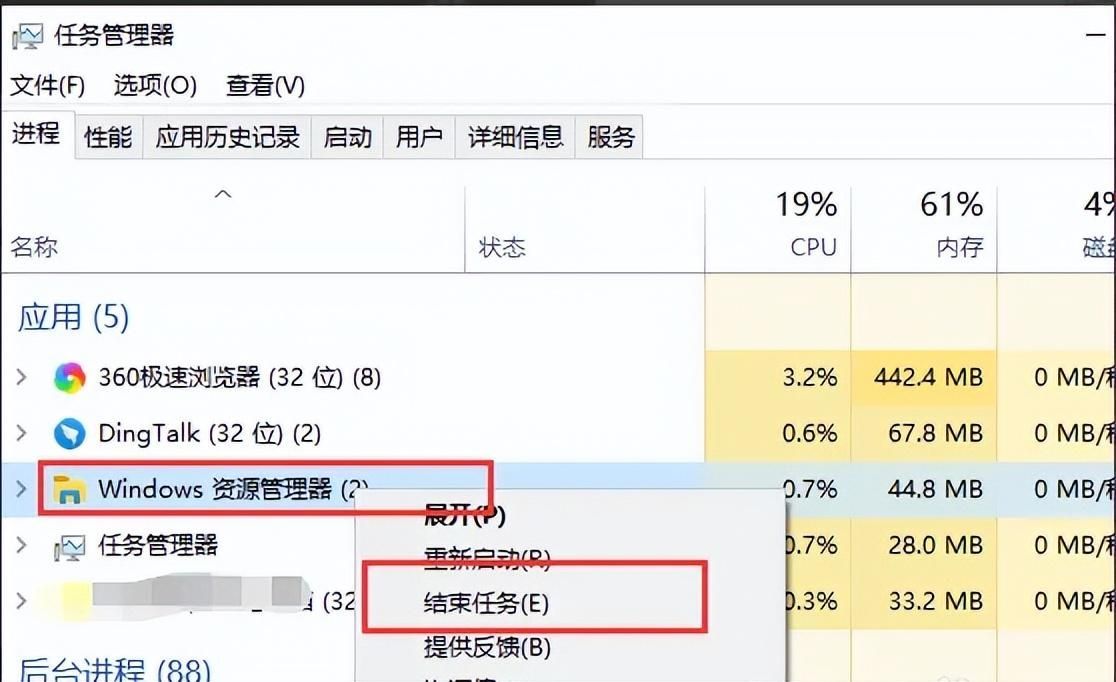
Task: Click the 任务管理器 process icon
Action: point(70,546)
